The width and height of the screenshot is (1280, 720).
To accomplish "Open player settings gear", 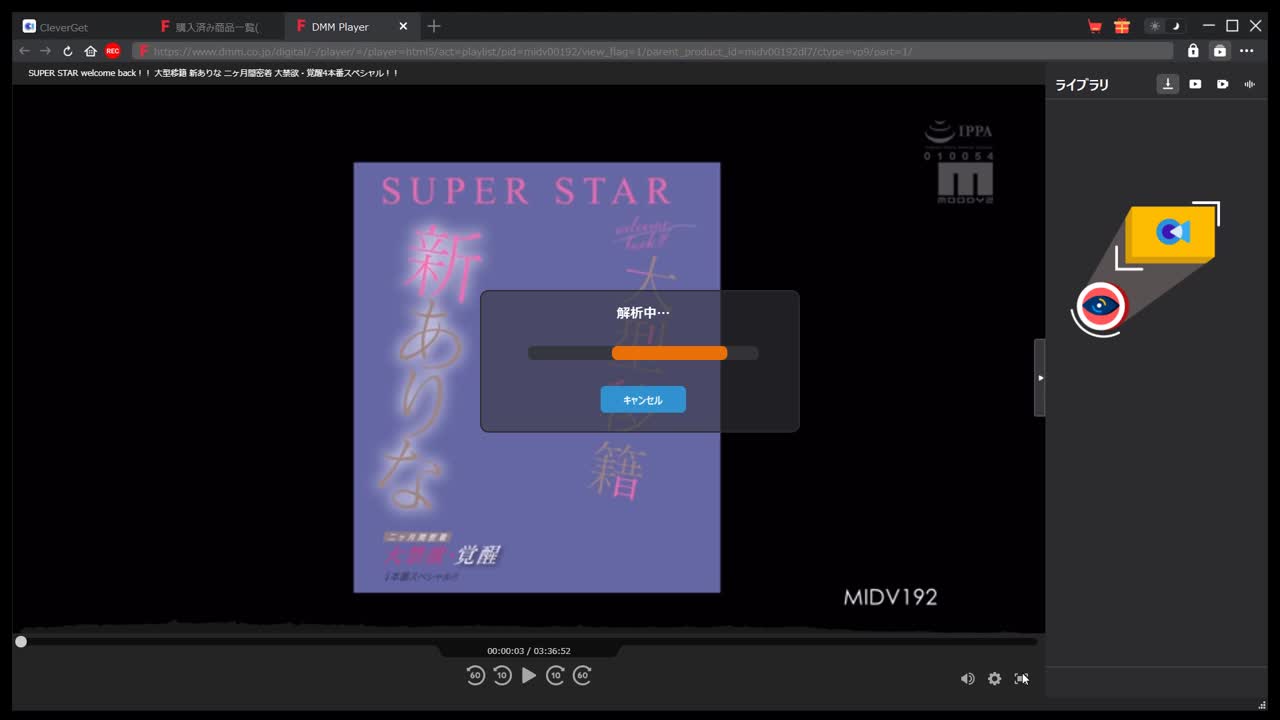I will click(x=994, y=678).
